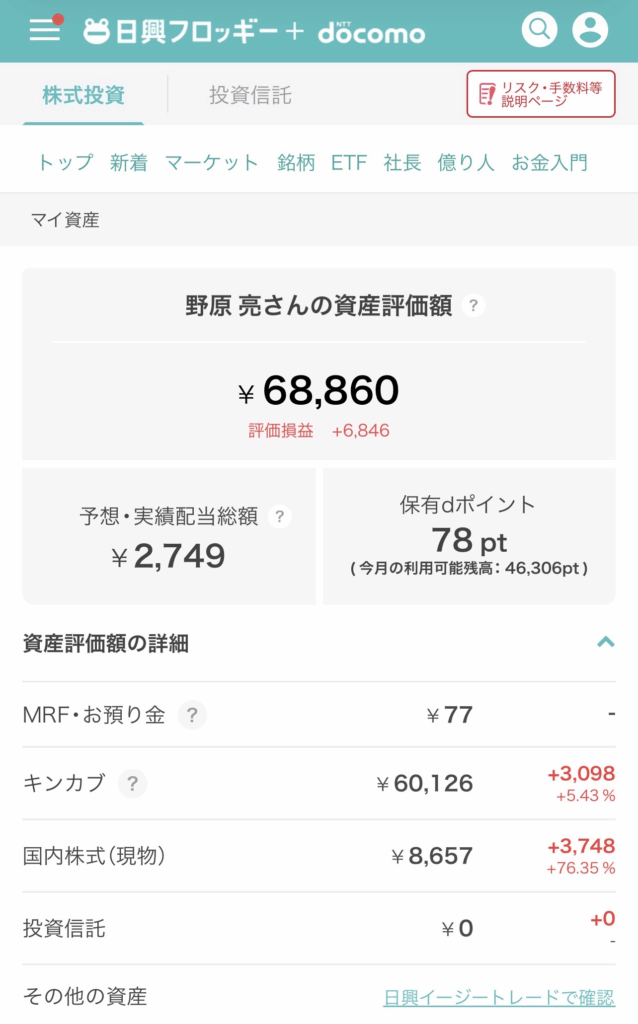
Task: Open the お金入門 menu item
Action: click(549, 163)
